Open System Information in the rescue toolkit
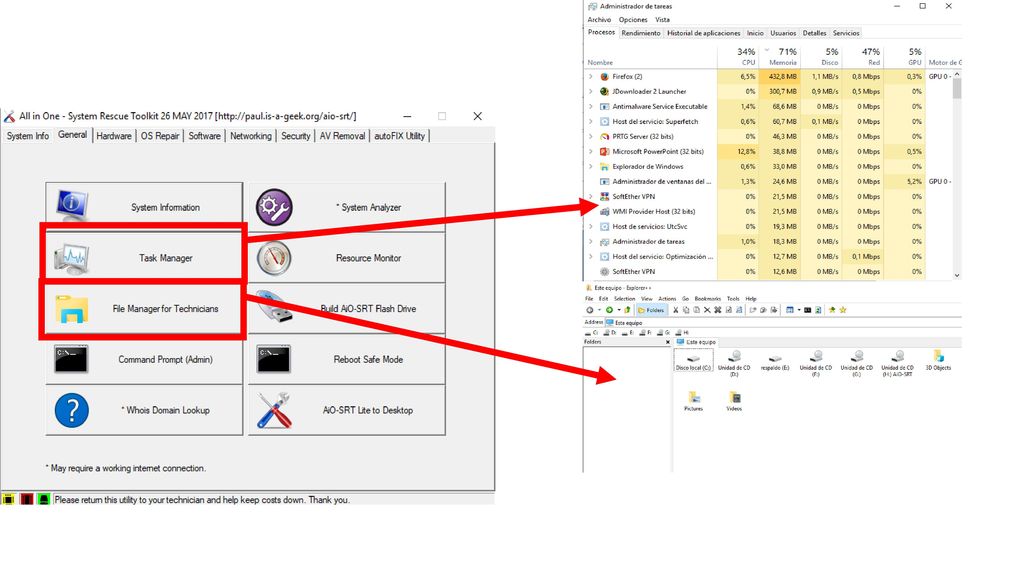 pyautogui.click(x=144, y=206)
